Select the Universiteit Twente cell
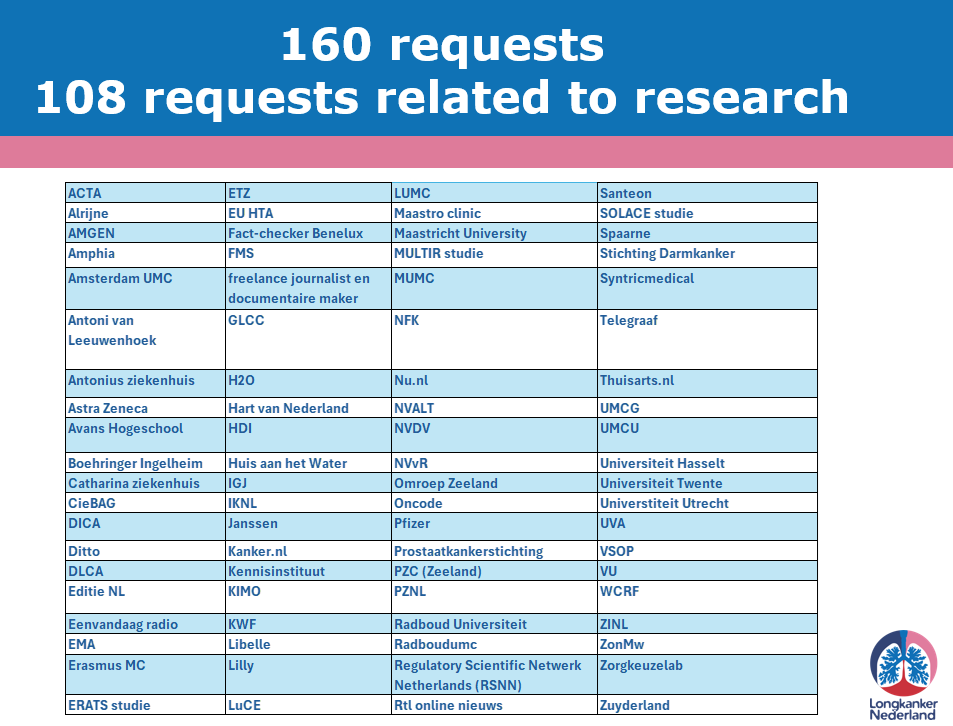Screen dimensions: 953x726 (707, 482)
